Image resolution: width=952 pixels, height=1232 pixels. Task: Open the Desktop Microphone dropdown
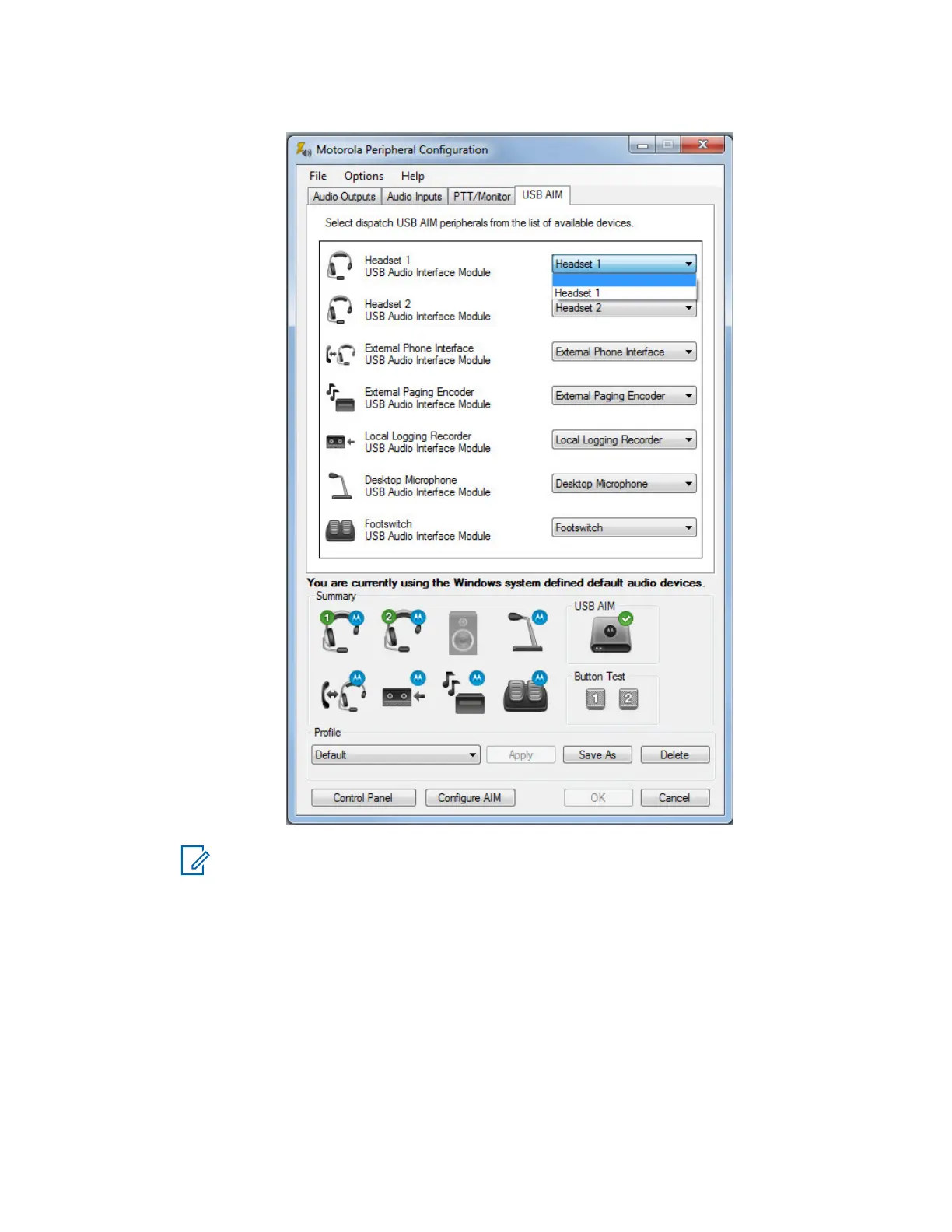click(624, 484)
